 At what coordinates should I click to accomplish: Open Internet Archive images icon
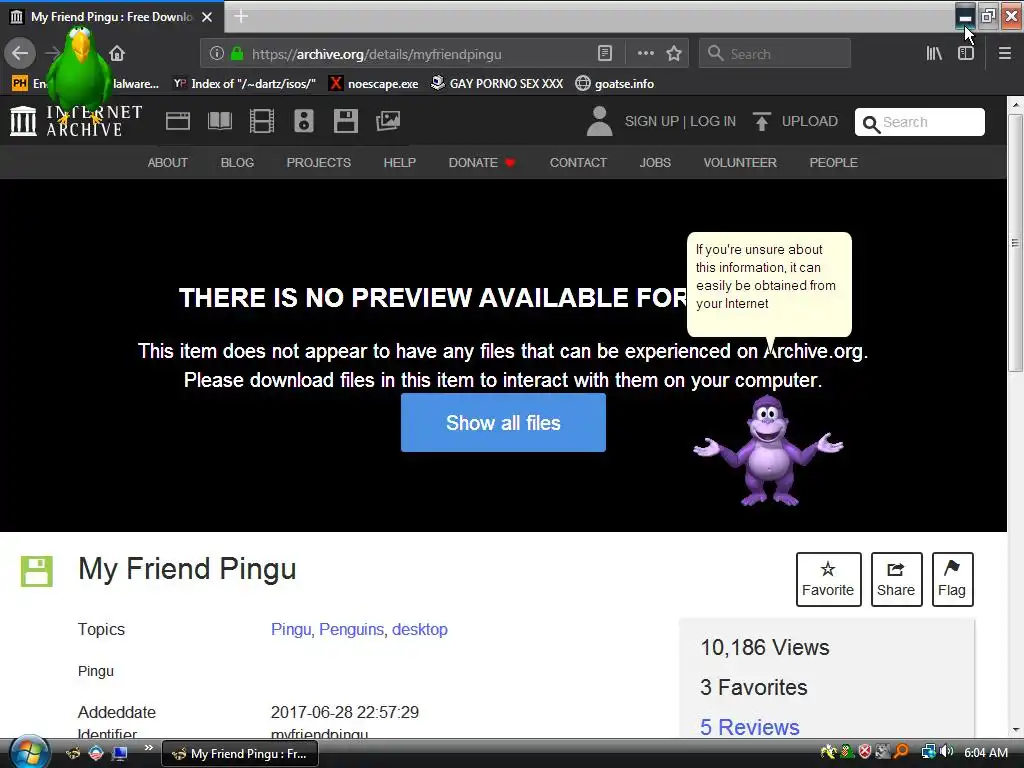(x=388, y=121)
